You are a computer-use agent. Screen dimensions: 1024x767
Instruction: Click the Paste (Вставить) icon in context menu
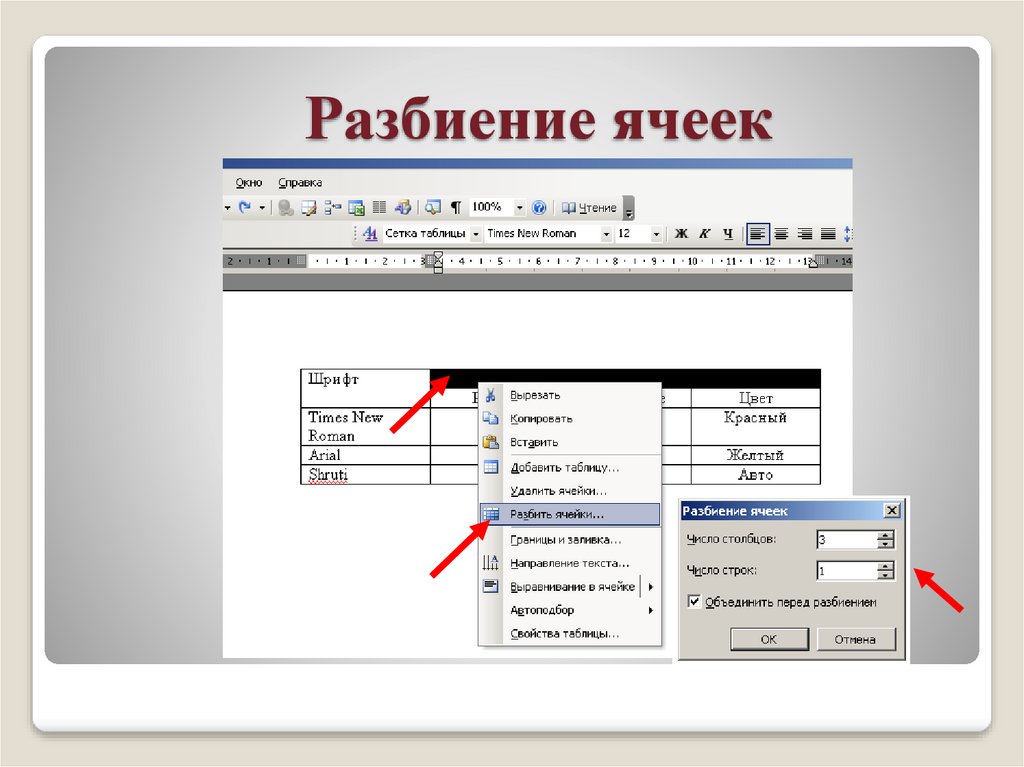coord(489,442)
